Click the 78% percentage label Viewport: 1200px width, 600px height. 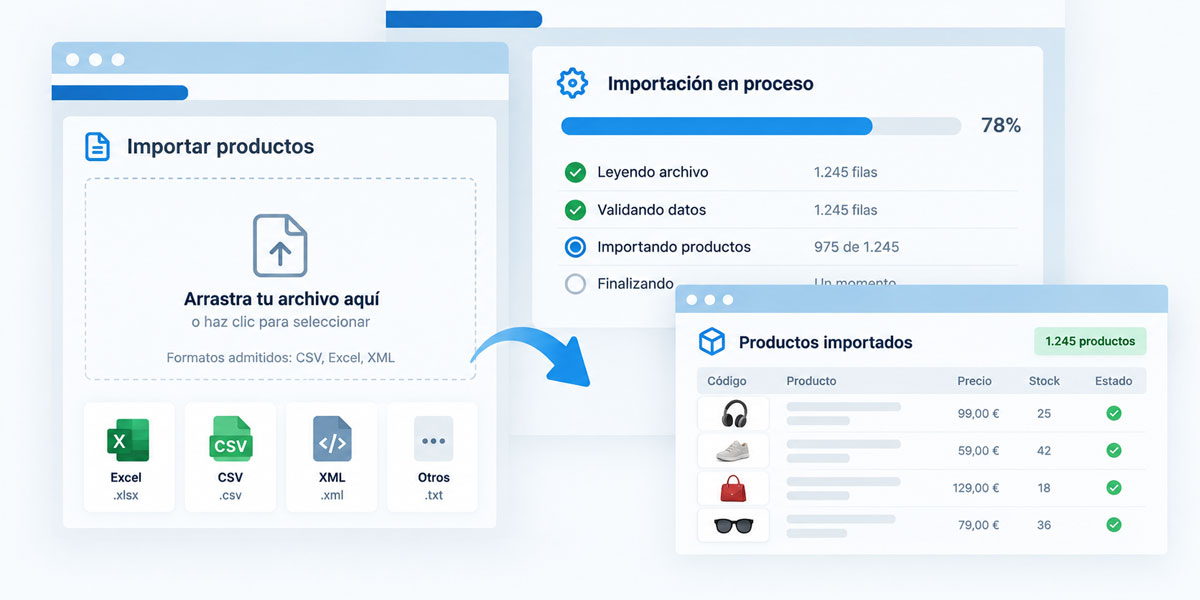click(1001, 125)
